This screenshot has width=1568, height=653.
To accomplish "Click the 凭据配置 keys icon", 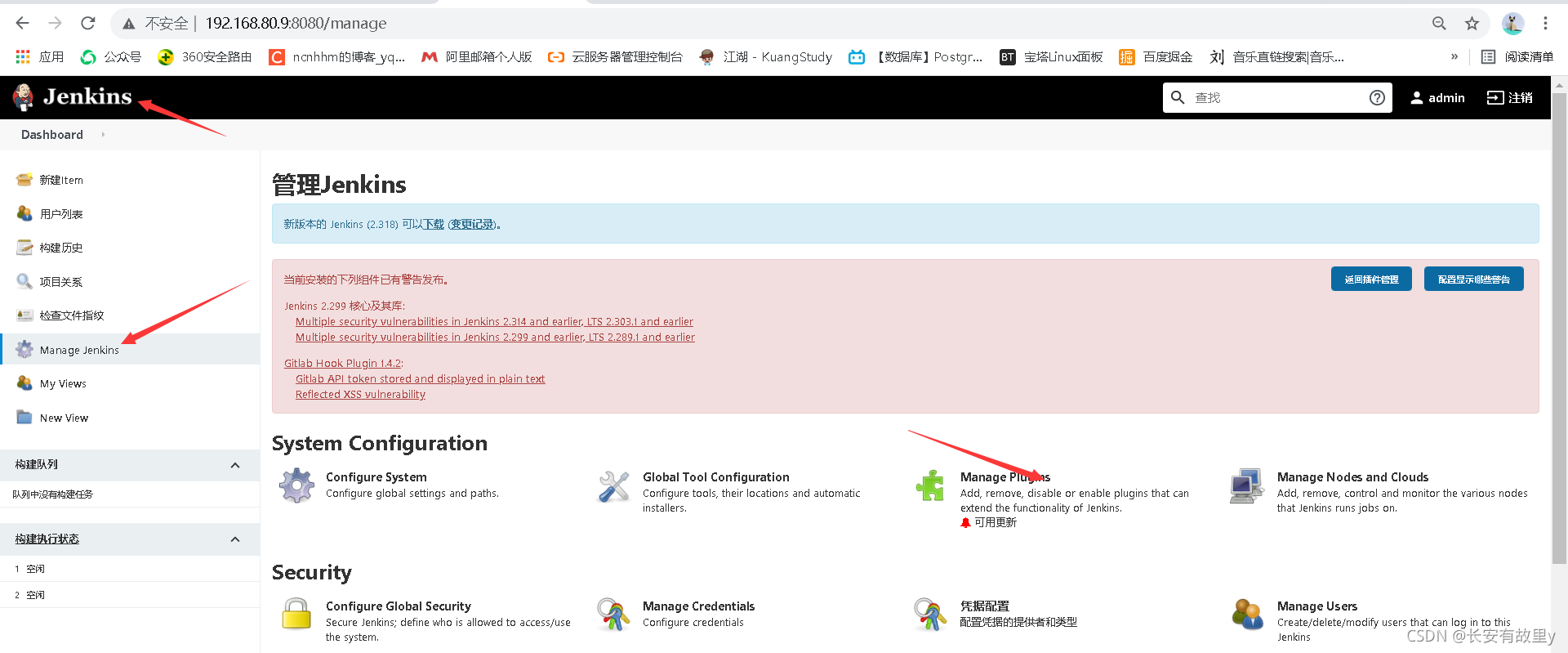I will pyautogui.click(x=930, y=615).
